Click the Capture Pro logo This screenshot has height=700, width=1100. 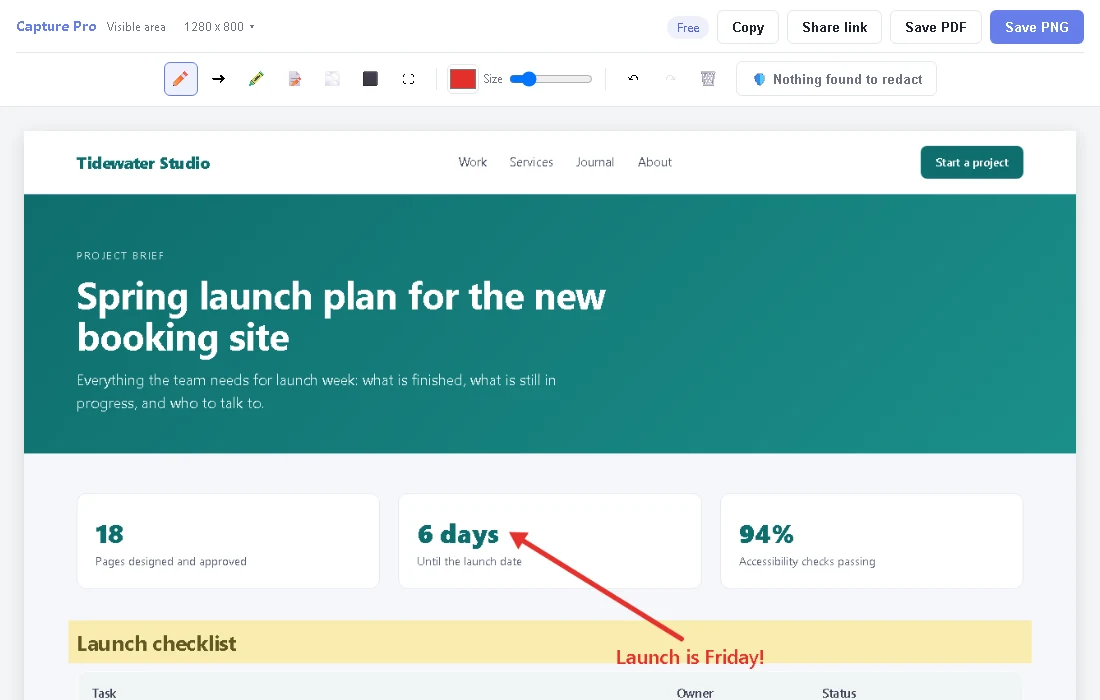tap(56, 27)
